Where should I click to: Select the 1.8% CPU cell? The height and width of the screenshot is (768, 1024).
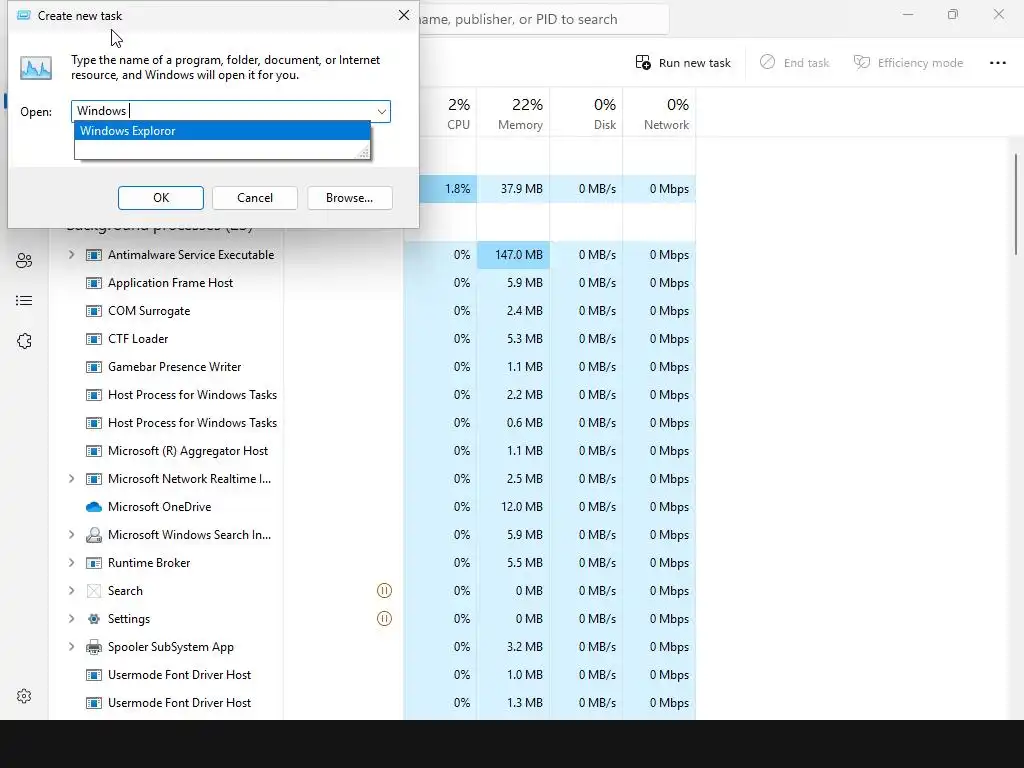pyautogui.click(x=448, y=189)
